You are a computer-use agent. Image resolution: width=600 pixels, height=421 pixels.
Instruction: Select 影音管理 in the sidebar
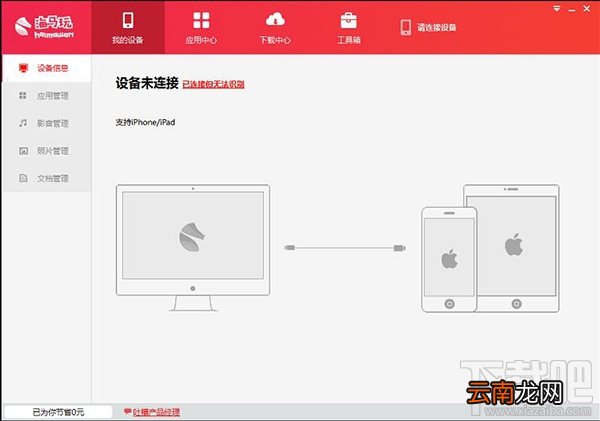coord(47,123)
